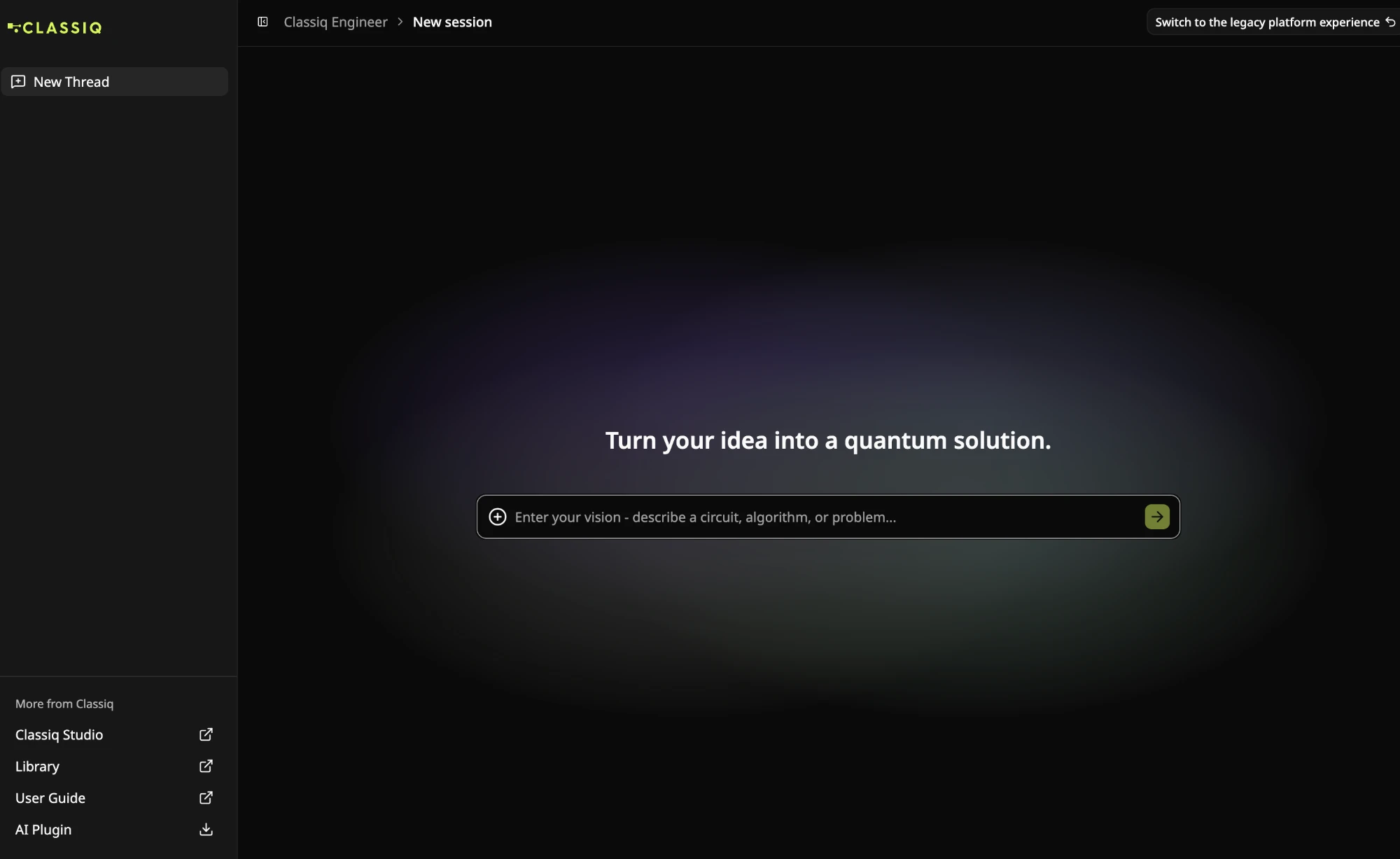
Task: Select the New session breadcrumb
Action: pyautogui.click(x=452, y=22)
